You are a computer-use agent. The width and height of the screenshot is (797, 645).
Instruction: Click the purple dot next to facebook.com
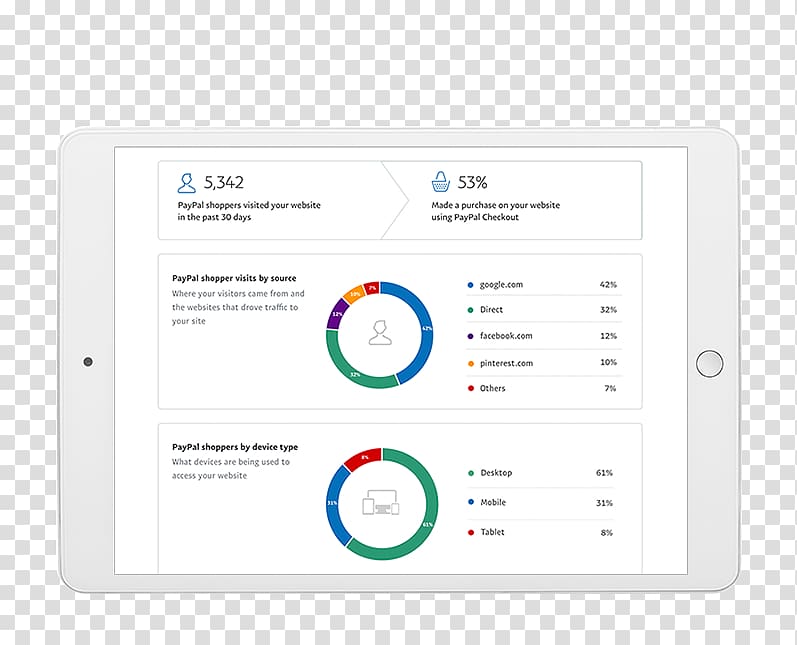[470, 336]
